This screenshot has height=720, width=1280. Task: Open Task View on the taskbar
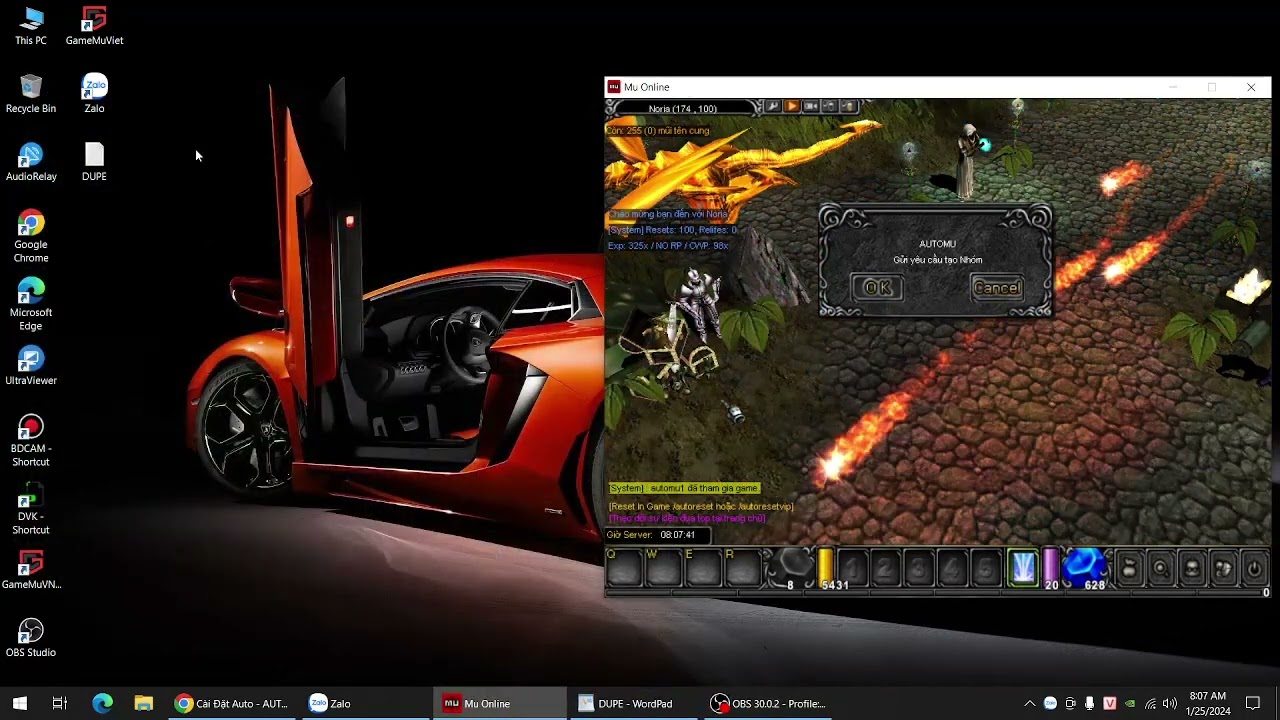[60, 703]
